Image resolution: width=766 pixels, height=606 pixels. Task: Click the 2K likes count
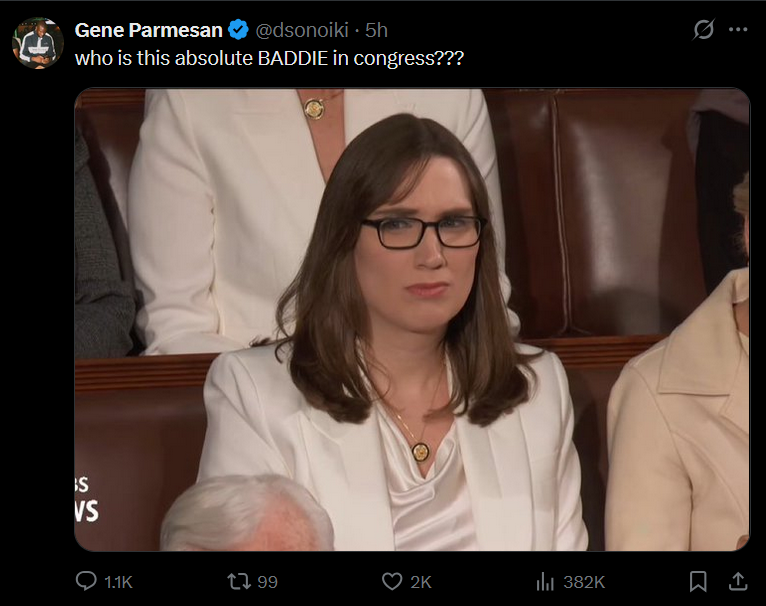421,582
